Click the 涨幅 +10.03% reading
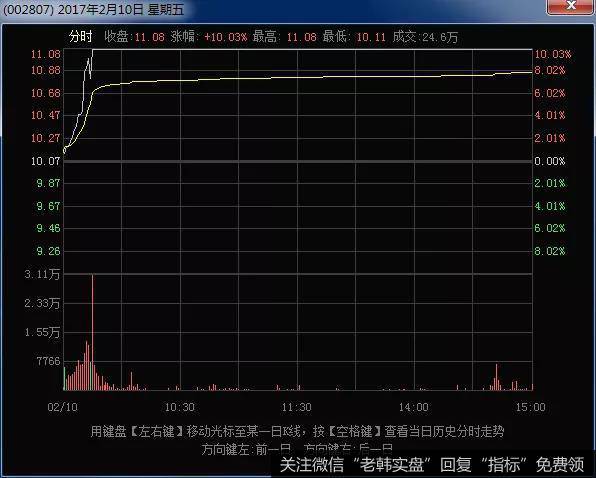Image resolution: width=596 pixels, height=478 pixels. coord(209,37)
